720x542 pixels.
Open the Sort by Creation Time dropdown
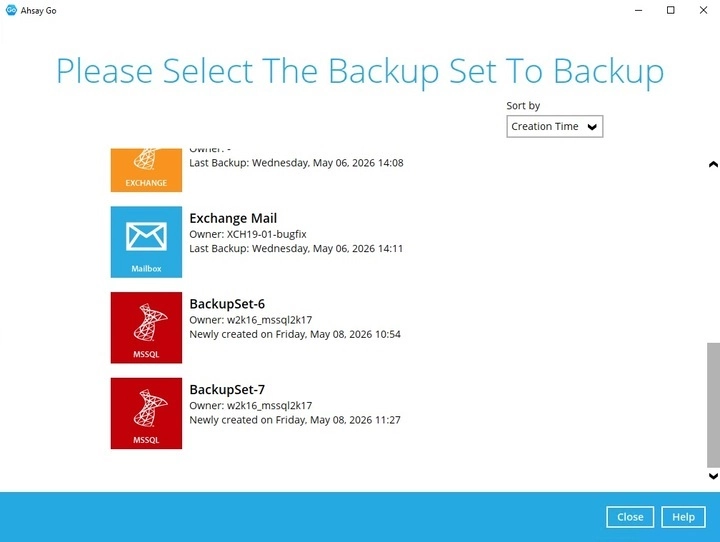pos(554,126)
